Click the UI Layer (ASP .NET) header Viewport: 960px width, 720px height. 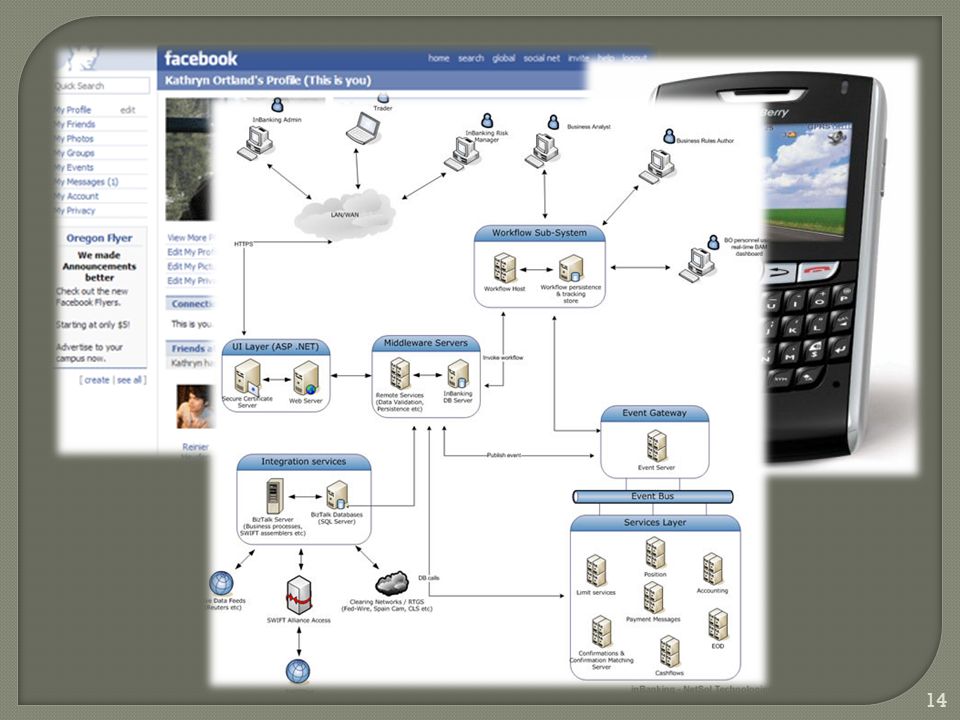[276, 347]
